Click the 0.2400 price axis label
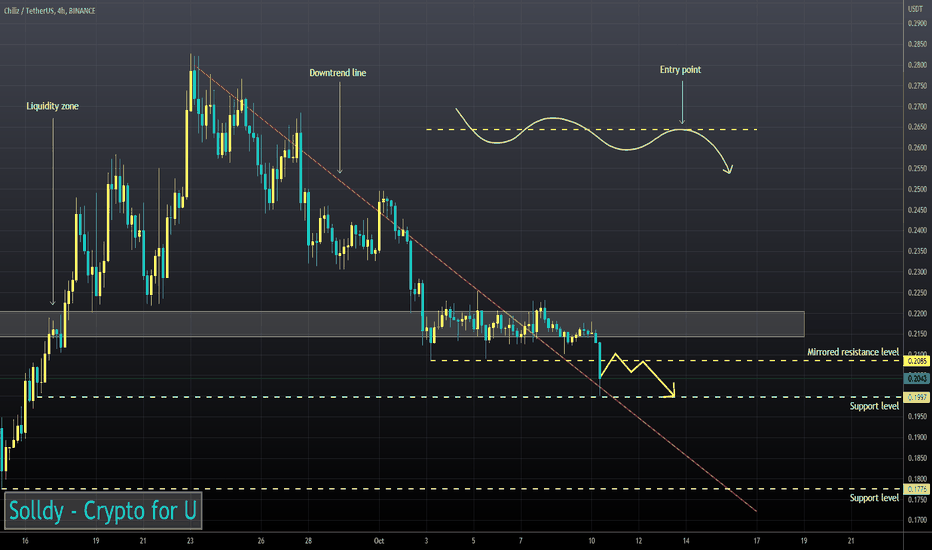932x550 pixels. click(x=917, y=230)
